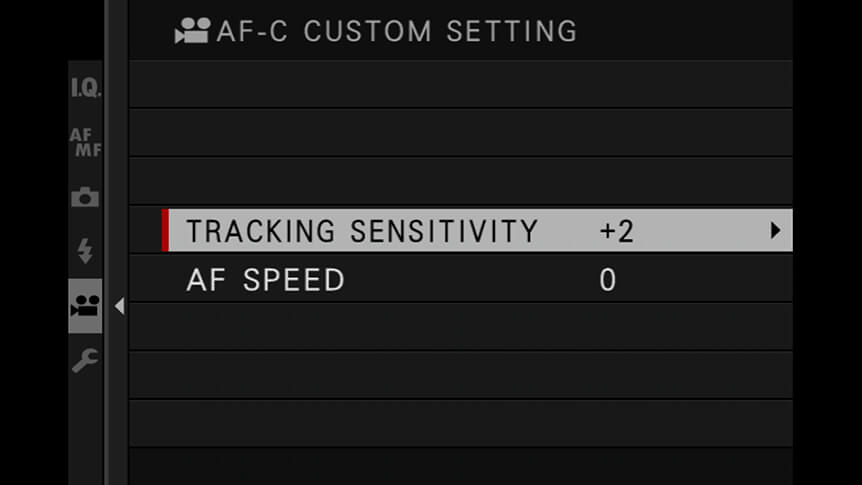Switch to the AF MF focus settings tab
Screen dimensions: 862x485
click(x=86, y=142)
